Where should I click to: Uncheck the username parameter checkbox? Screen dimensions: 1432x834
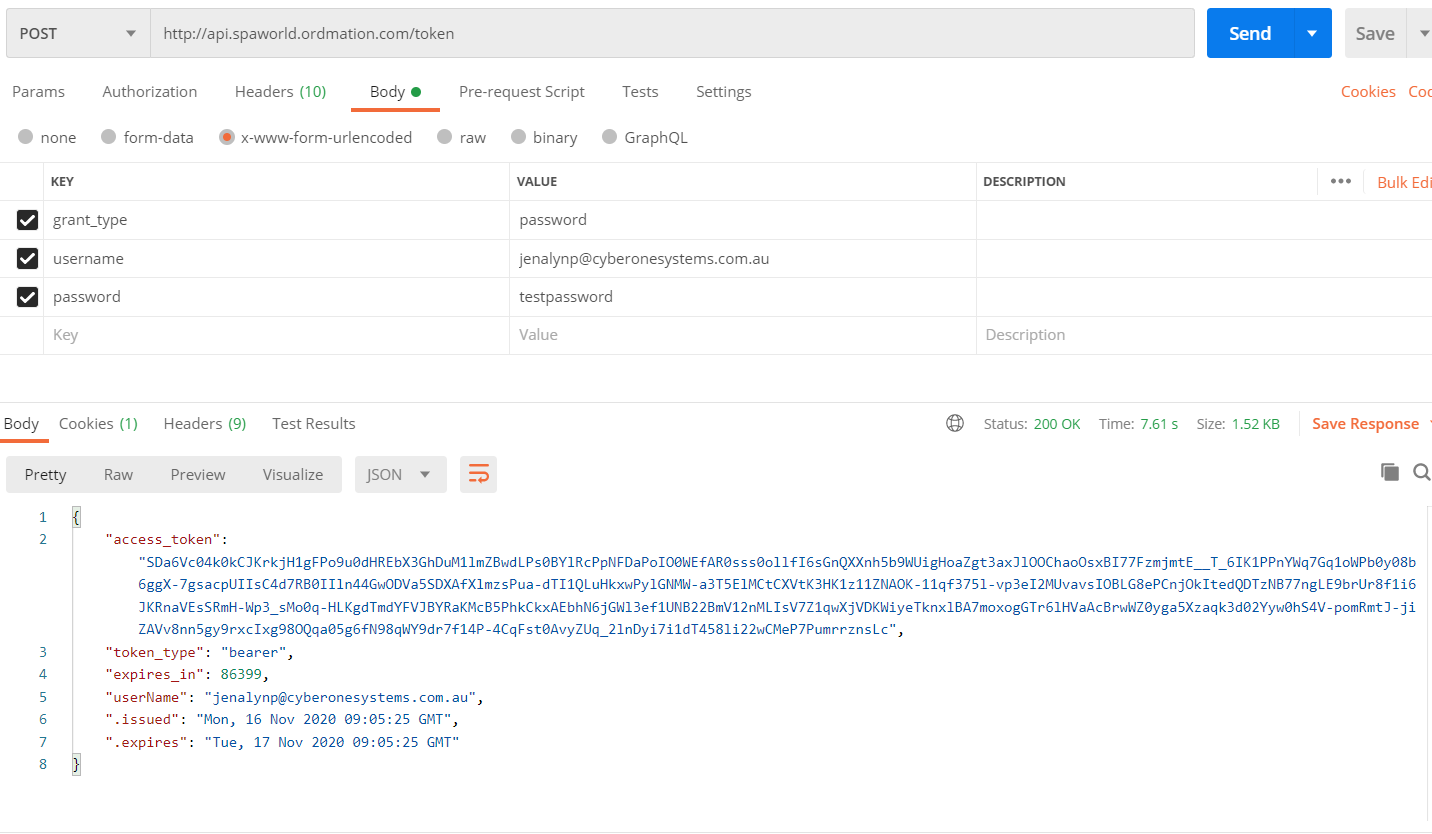[28, 259]
